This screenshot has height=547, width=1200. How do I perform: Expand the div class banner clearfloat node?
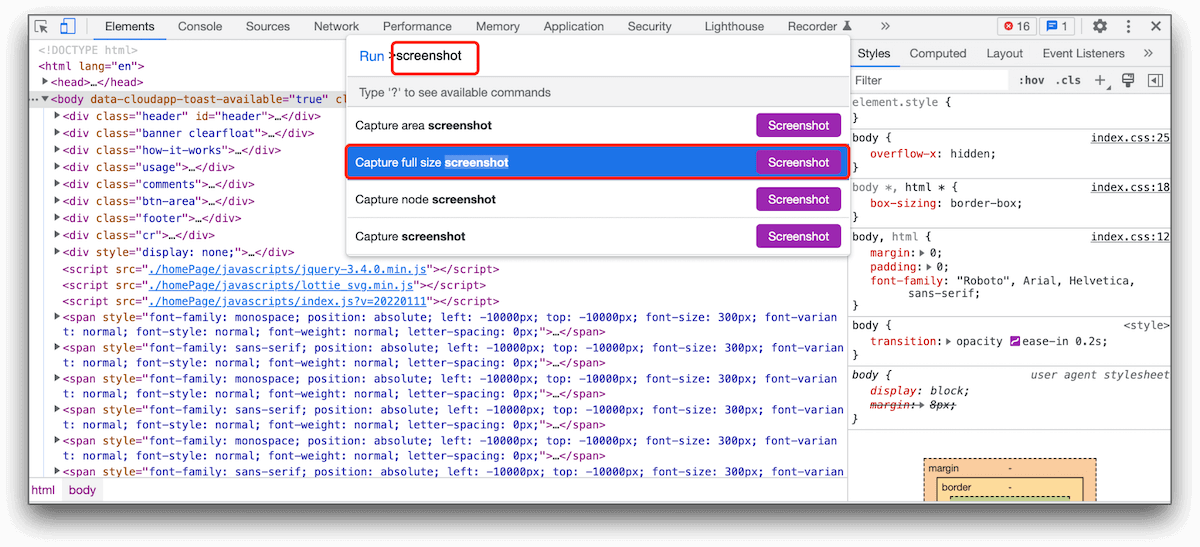pyautogui.click(x=57, y=133)
